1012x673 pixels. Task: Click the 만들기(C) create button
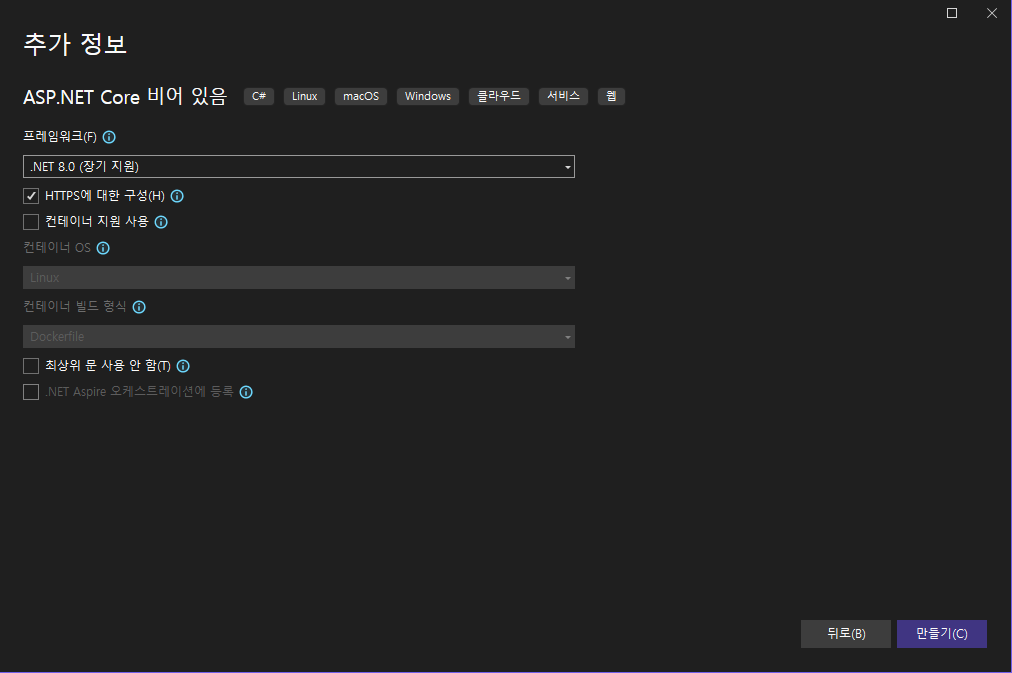[942, 634]
